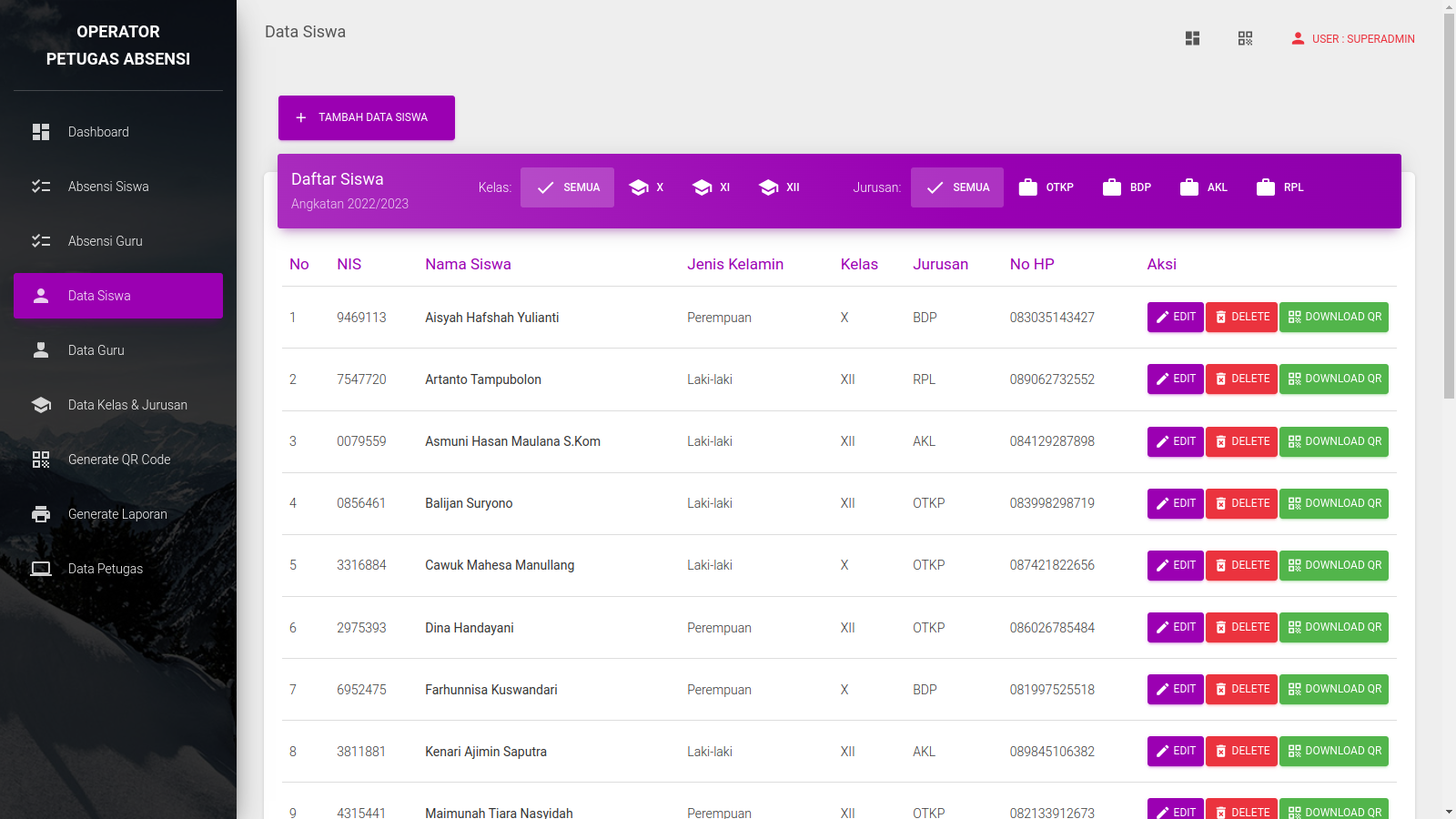Filter students by Jurusan OTKP
The height and width of the screenshot is (819, 1456).
[1046, 187]
